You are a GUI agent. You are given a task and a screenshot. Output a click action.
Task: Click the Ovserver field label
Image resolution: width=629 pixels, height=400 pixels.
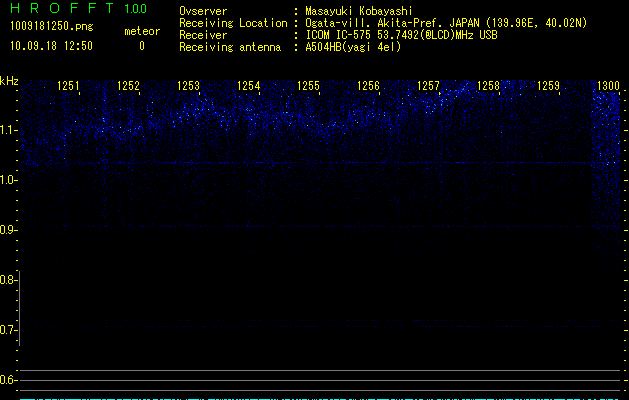pos(203,11)
